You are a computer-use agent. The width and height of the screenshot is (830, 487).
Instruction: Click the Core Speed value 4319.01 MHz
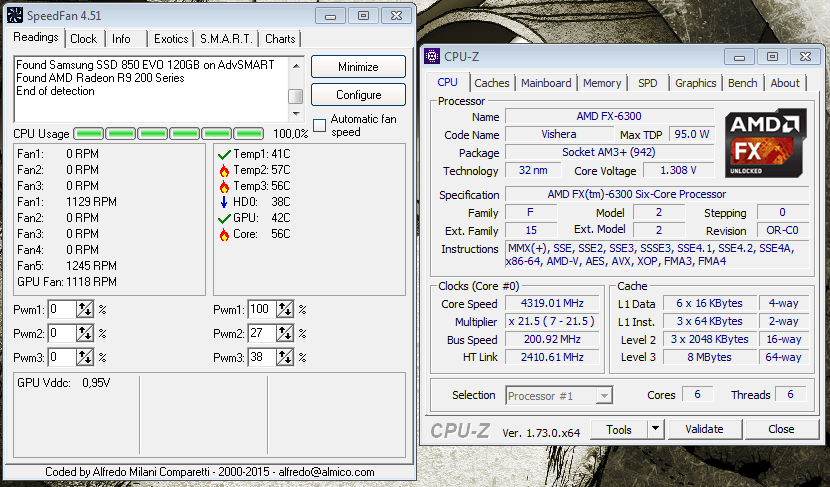click(552, 303)
